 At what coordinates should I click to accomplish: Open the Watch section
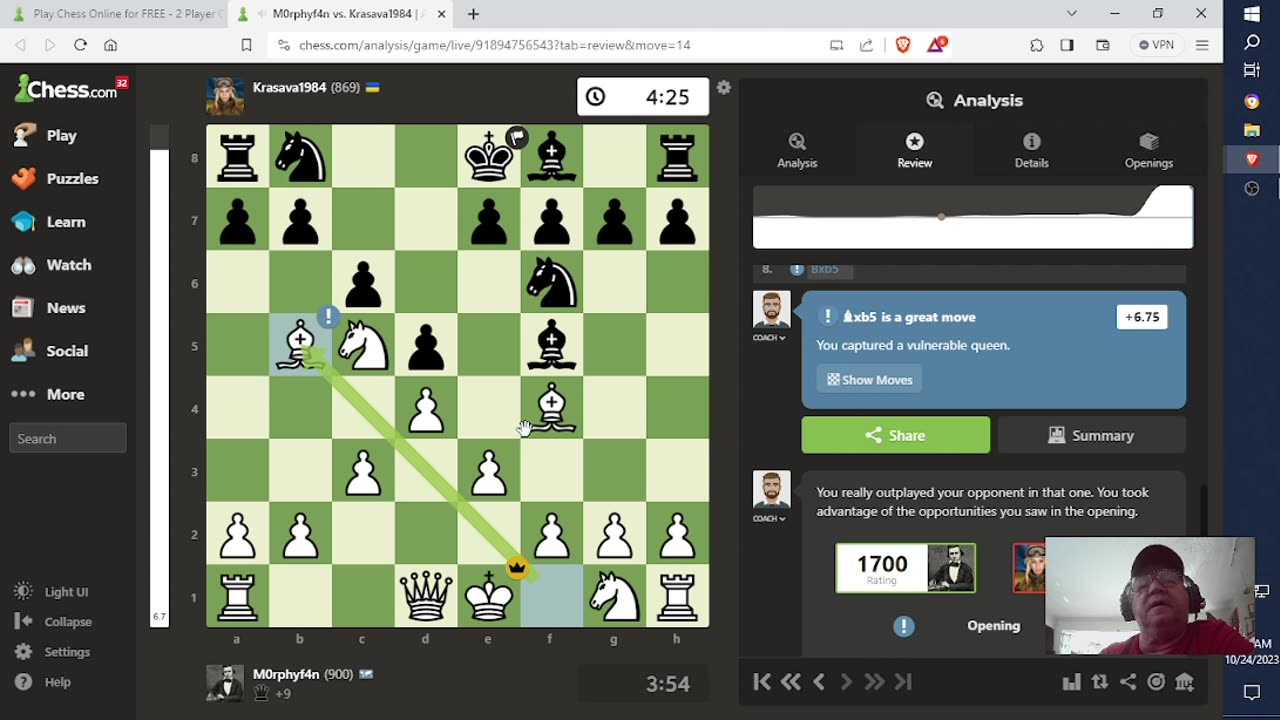pos(51,265)
